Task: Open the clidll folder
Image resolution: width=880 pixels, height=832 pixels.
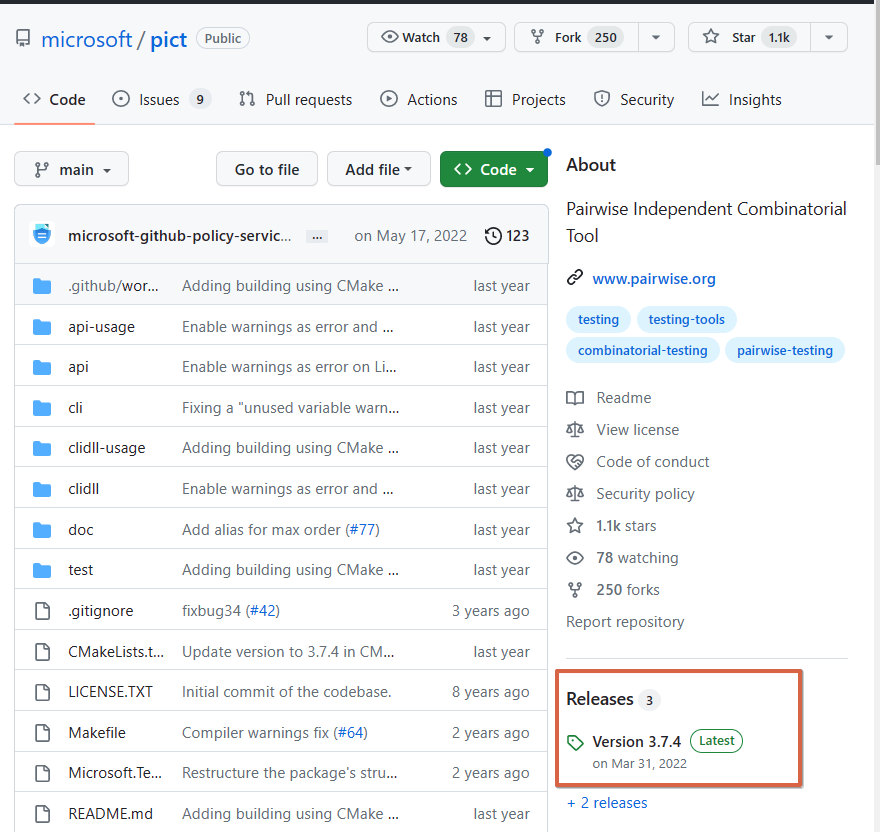Action: pos(84,489)
